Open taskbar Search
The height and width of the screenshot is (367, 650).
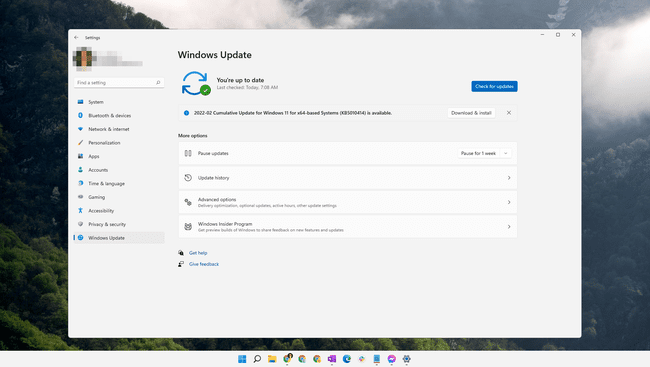coord(257,359)
